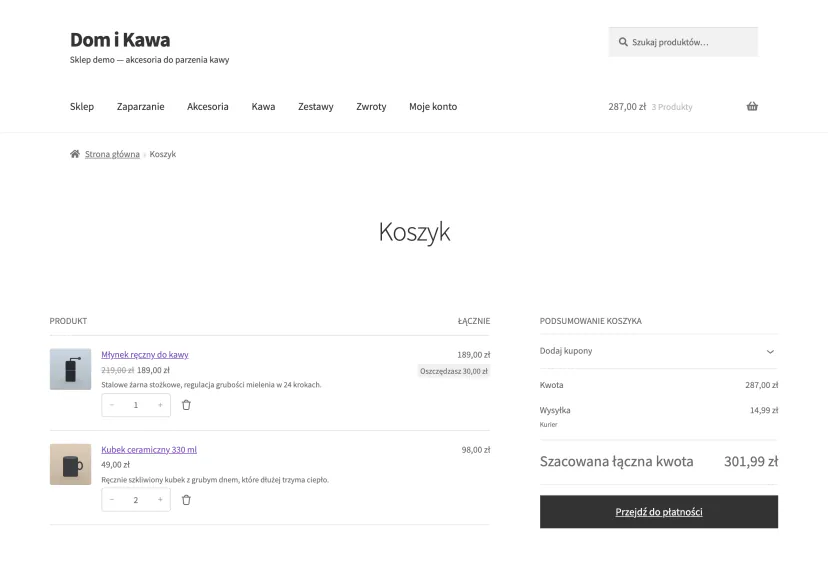Viewport: 828px width, 582px height.
Task: Click the 49,00 zł unit price of Kubek
Action: (x=115, y=464)
